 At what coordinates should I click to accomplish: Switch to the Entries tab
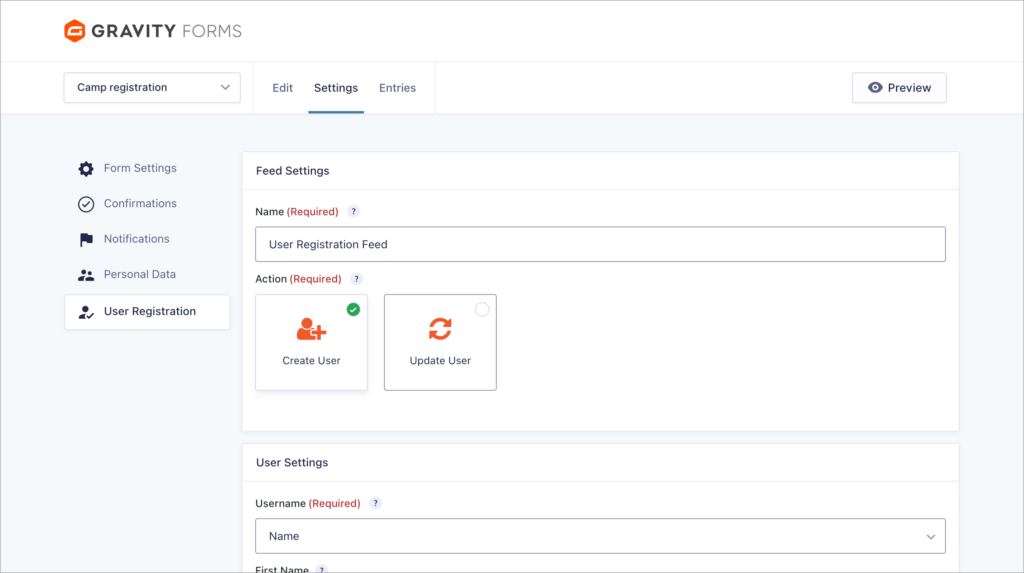coord(397,88)
